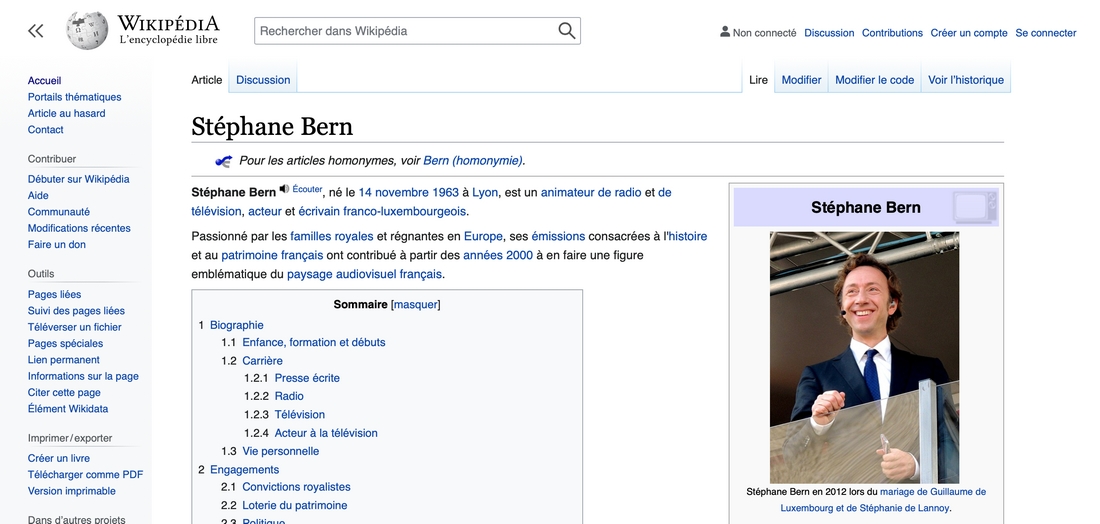Open mariage de Guillaume de Luxembourg caption link

[x=883, y=499]
